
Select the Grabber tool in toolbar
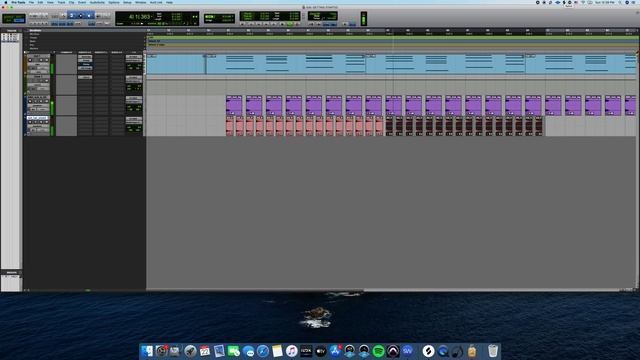(x=89, y=16)
